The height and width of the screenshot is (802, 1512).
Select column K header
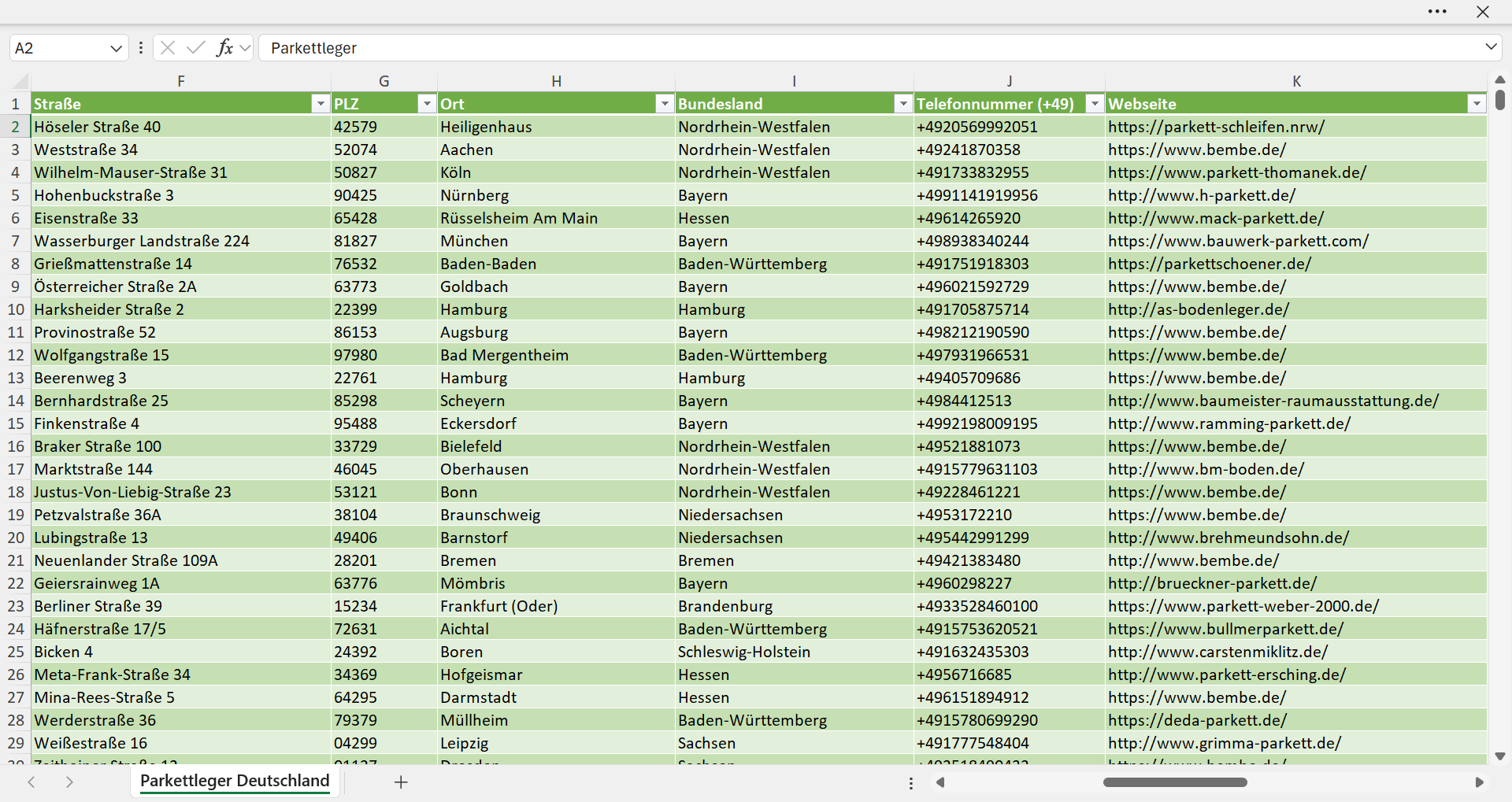pyautogui.click(x=1296, y=81)
